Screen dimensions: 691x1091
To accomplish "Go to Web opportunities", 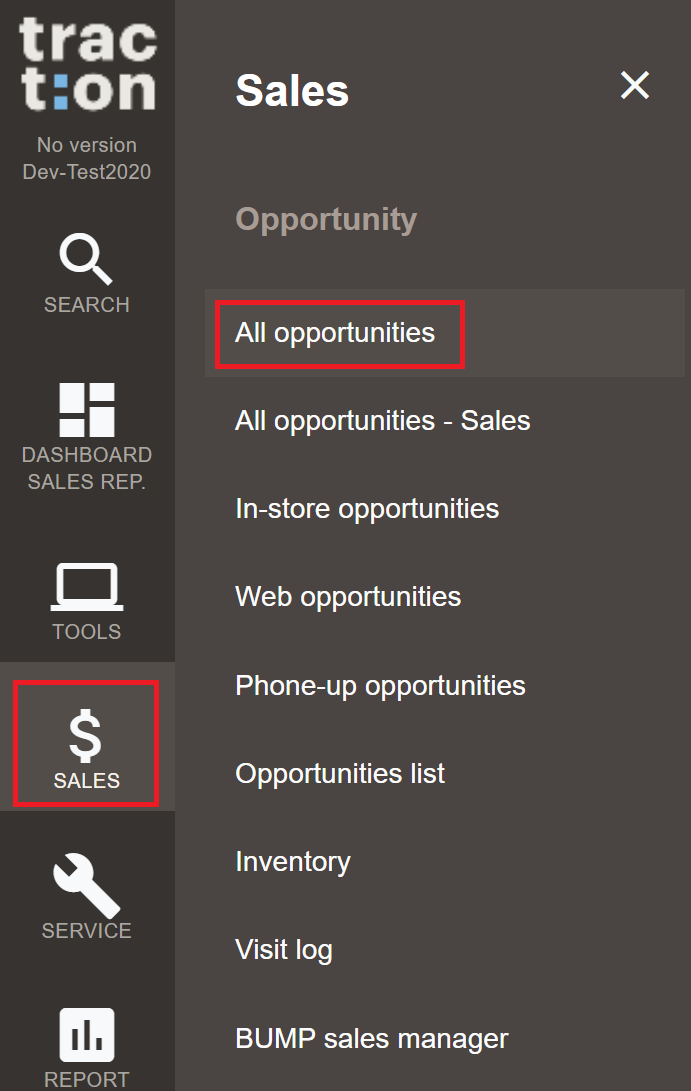I will (348, 597).
